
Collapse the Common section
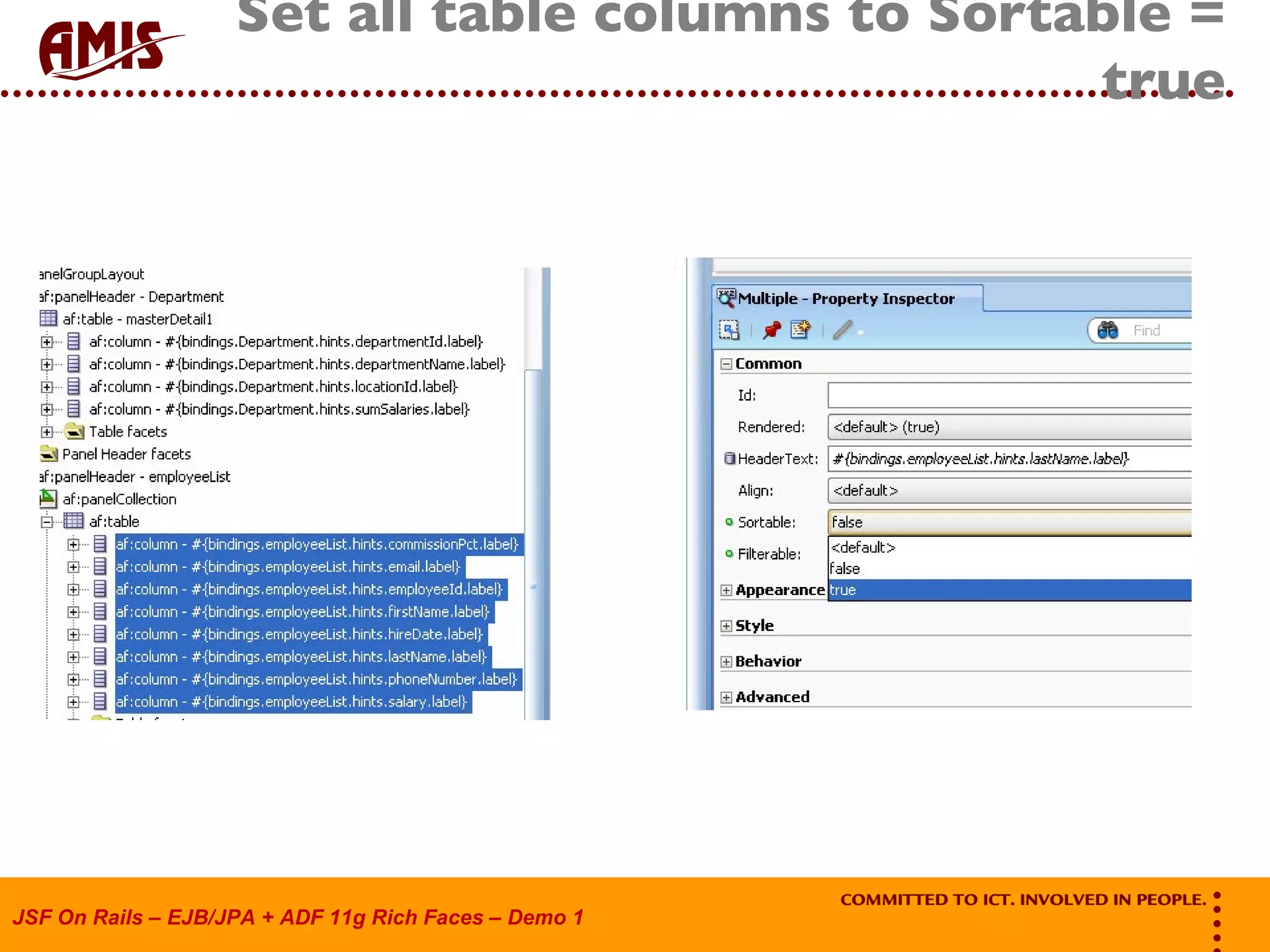tap(726, 364)
